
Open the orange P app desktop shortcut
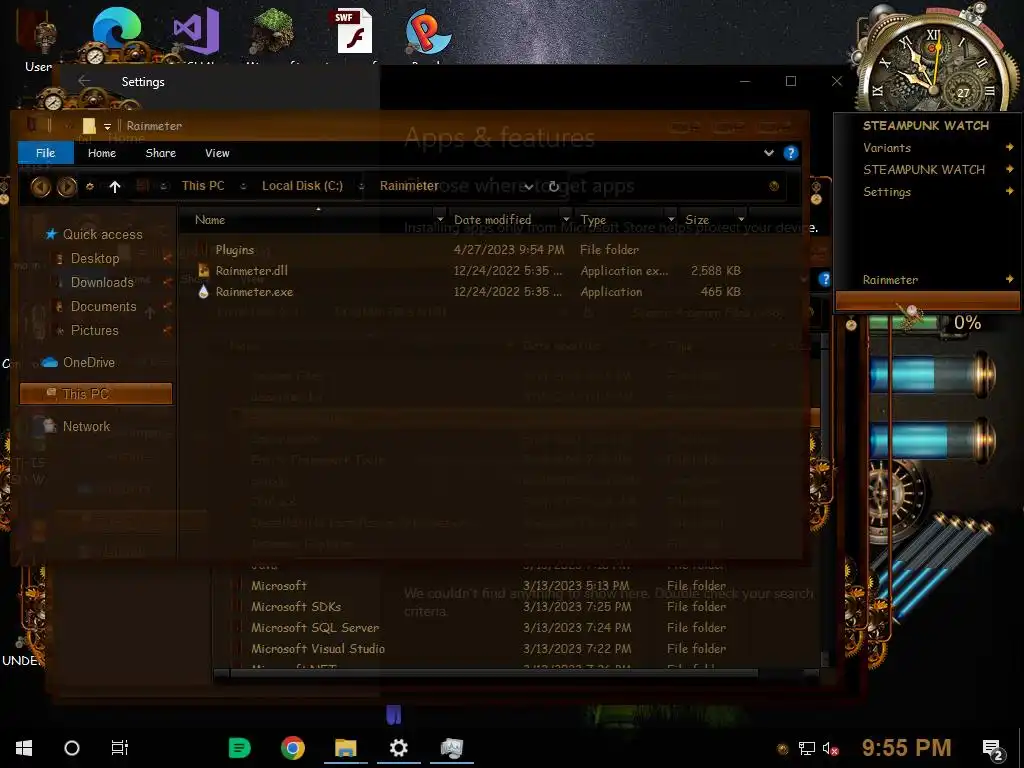pos(427,31)
